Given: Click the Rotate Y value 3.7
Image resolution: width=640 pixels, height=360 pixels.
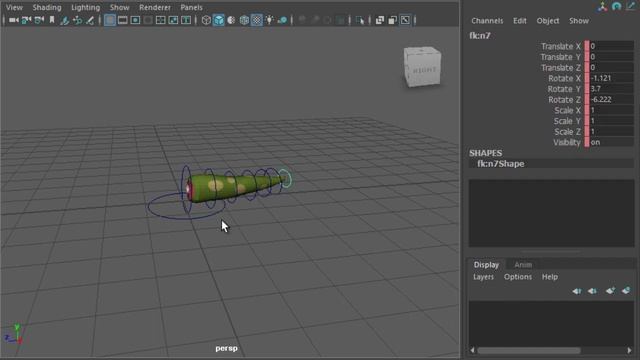Looking at the screenshot, I should tap(611, 89).
